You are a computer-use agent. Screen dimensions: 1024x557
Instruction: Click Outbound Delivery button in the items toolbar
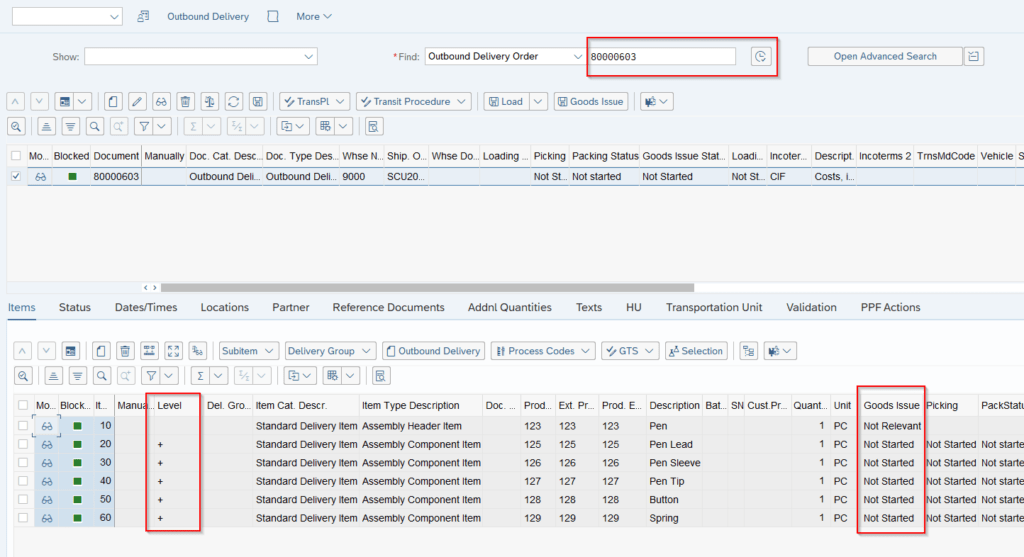click(x=434, y=351)
